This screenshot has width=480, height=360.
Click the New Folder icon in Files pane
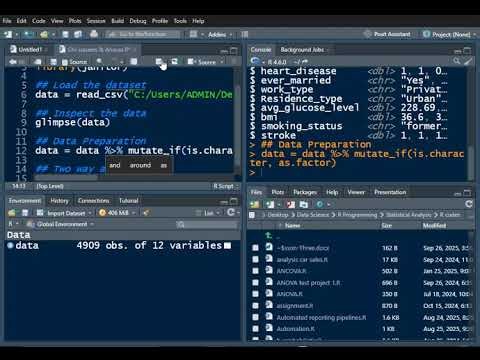point(254,204)
